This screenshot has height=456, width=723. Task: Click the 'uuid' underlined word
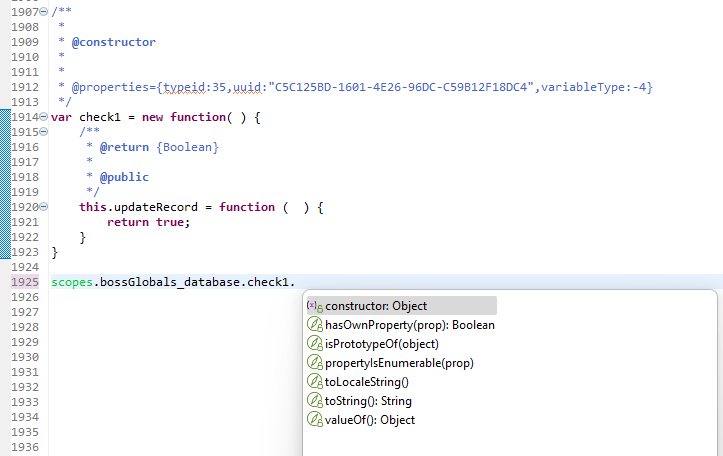(x=247, y=87)
